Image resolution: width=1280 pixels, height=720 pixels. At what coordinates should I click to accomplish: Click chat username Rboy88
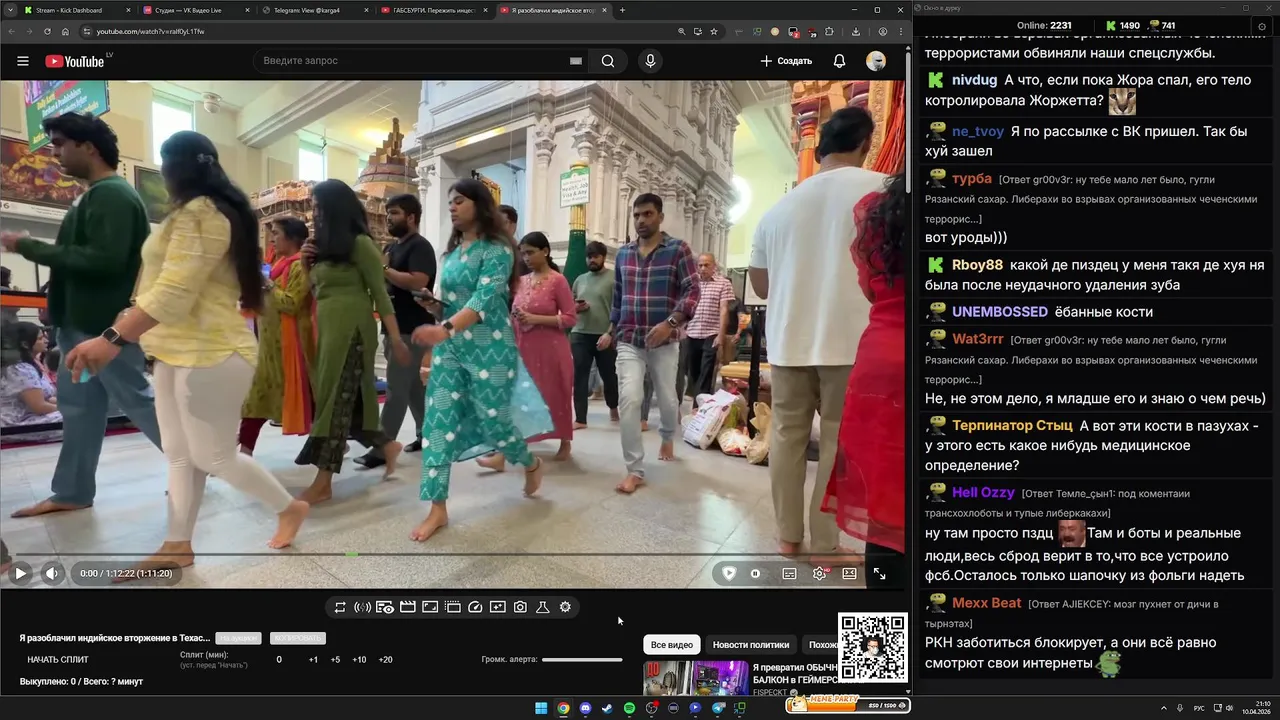977,265
